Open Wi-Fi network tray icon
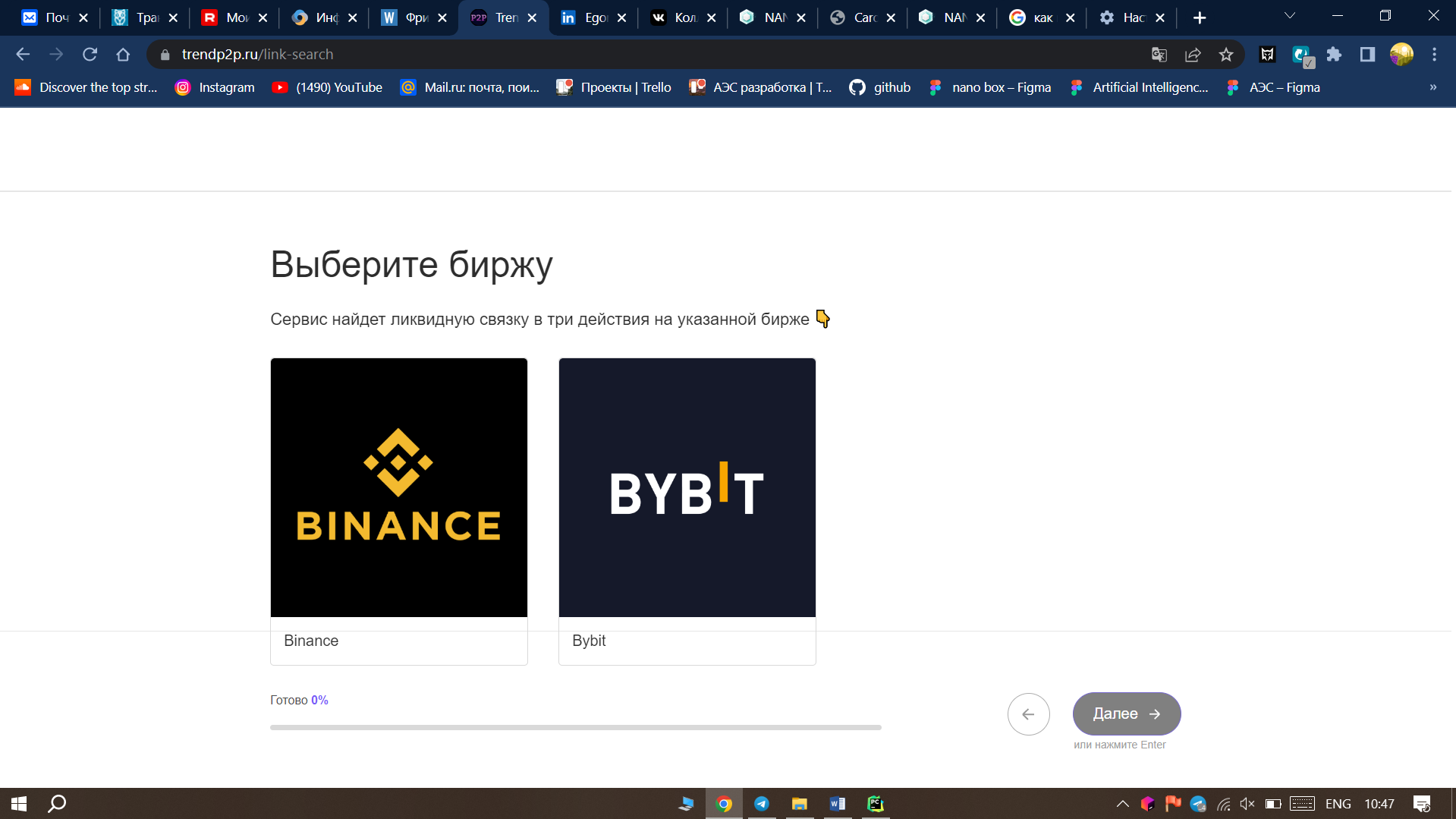Image resolution: width=1456 pixels, height=819 pixels. pyautogui.click(x=1223, y=804)
